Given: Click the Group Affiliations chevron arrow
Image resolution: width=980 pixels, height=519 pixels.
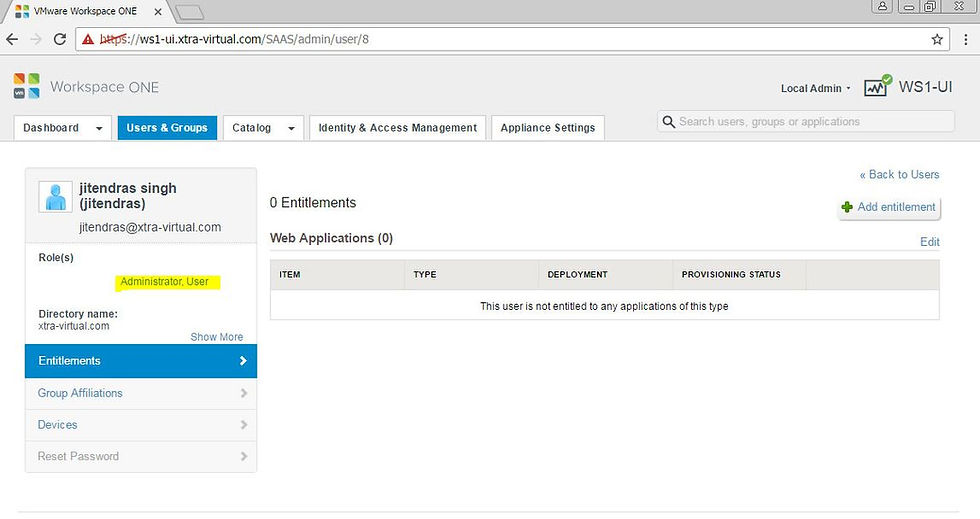Looking at the screenshot, I should point(244,393).
